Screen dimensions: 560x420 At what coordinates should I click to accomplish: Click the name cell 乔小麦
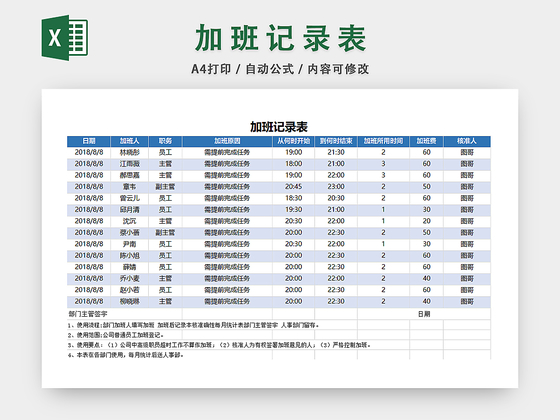click(x=130, y=279)
